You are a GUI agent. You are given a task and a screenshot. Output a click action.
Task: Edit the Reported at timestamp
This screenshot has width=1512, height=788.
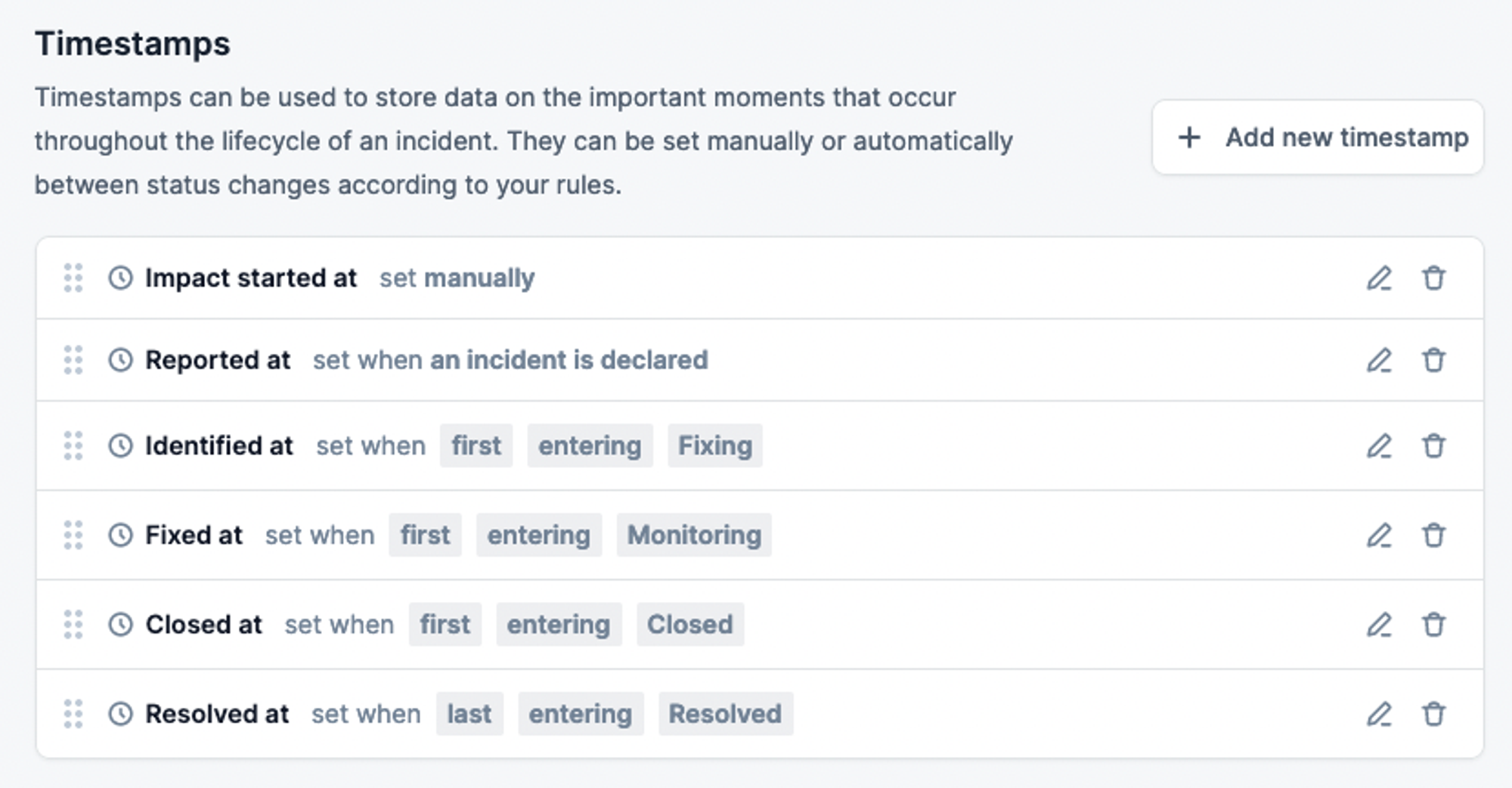tap(1379, 360)
